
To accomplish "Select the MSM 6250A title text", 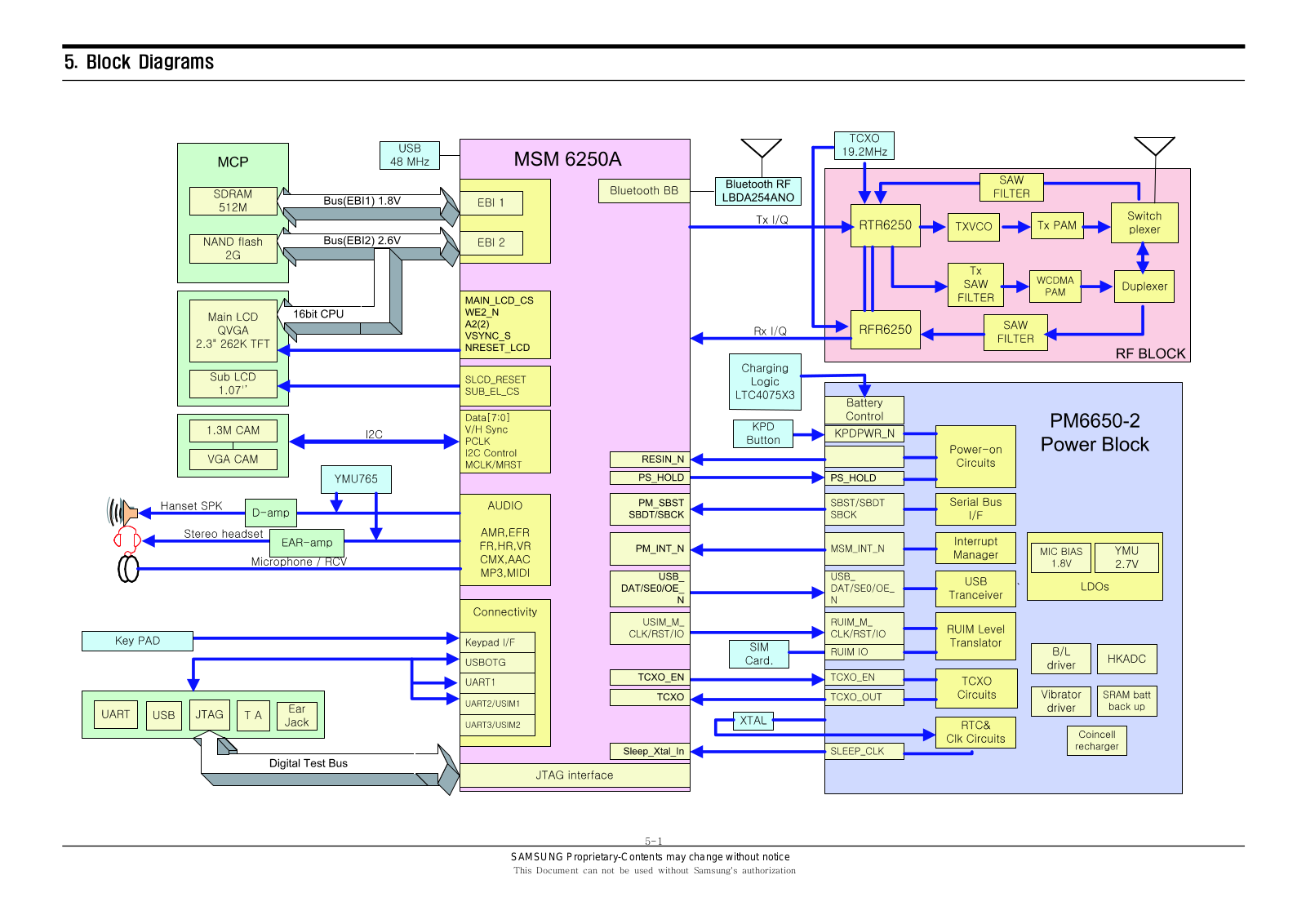I will pos(567,159).
